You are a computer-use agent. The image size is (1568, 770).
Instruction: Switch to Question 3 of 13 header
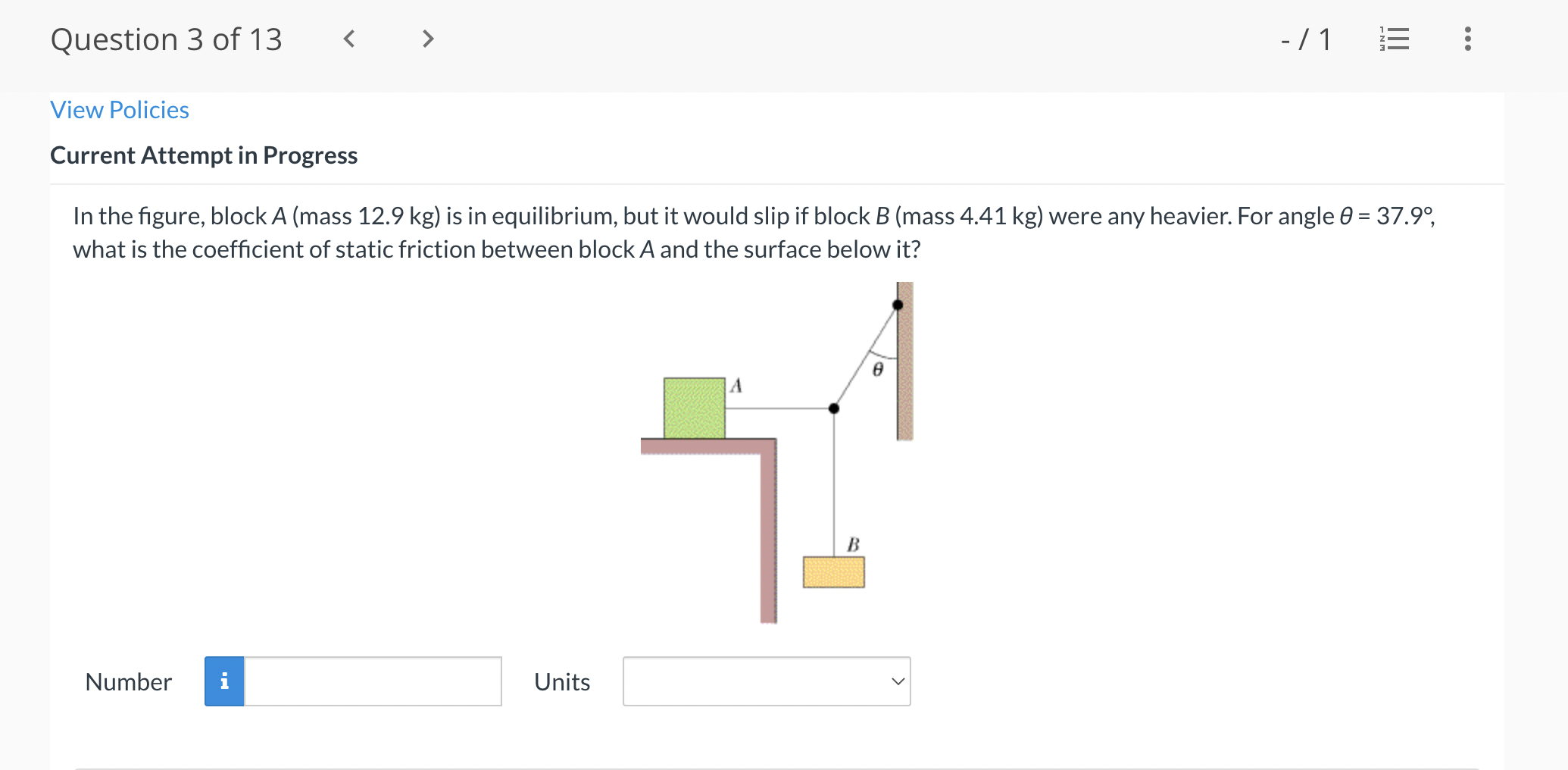click(x=166, y=39)
